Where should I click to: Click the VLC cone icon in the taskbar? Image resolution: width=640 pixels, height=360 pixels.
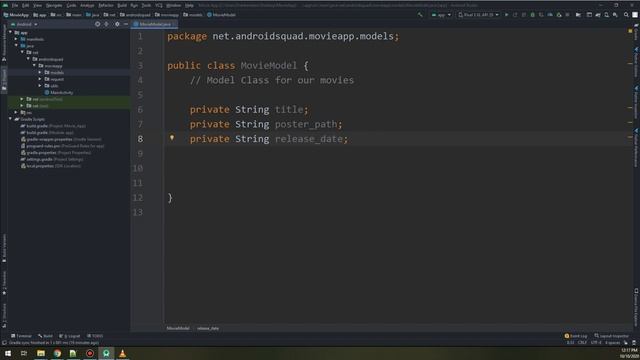click(122, 353)
